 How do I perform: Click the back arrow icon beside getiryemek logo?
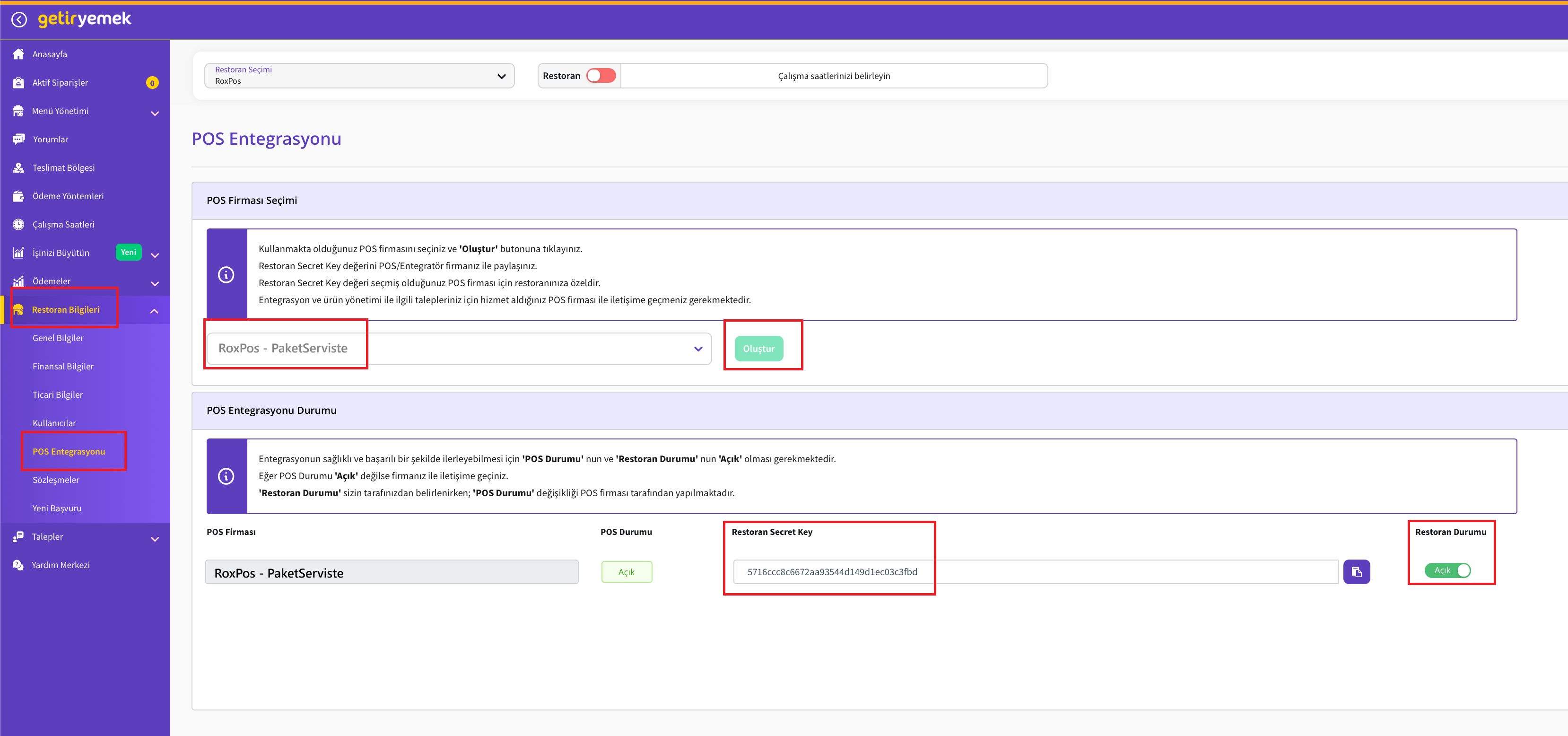click(x=19, y=20)
